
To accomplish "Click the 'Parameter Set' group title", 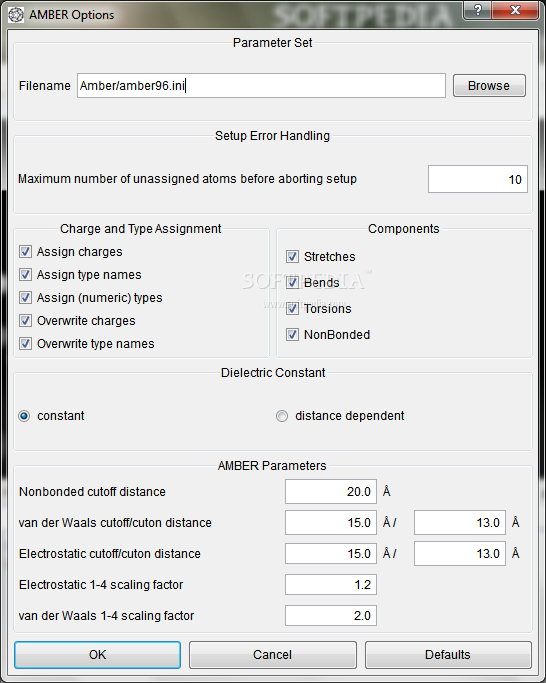I will pos(273,43).
